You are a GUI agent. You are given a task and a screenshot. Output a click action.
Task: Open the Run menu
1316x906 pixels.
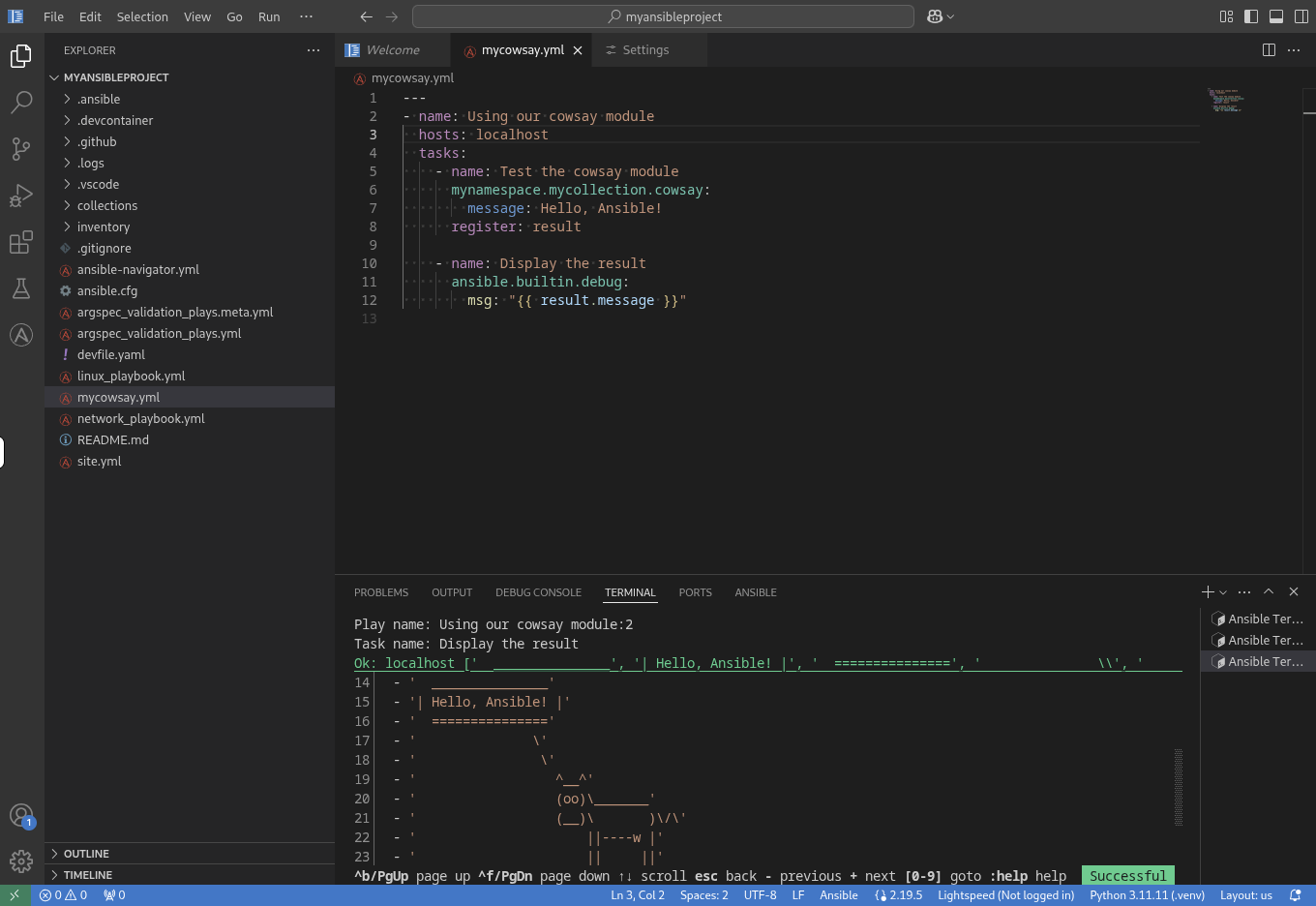point(269,16)
